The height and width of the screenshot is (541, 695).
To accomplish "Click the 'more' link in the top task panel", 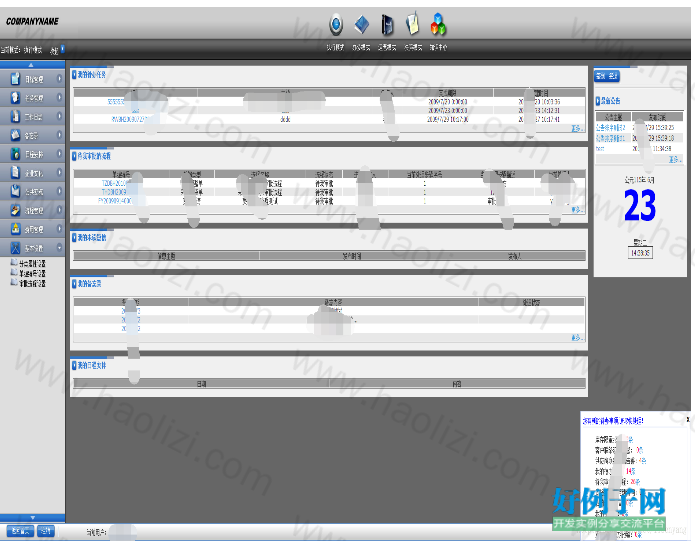I will coord(577,128).
